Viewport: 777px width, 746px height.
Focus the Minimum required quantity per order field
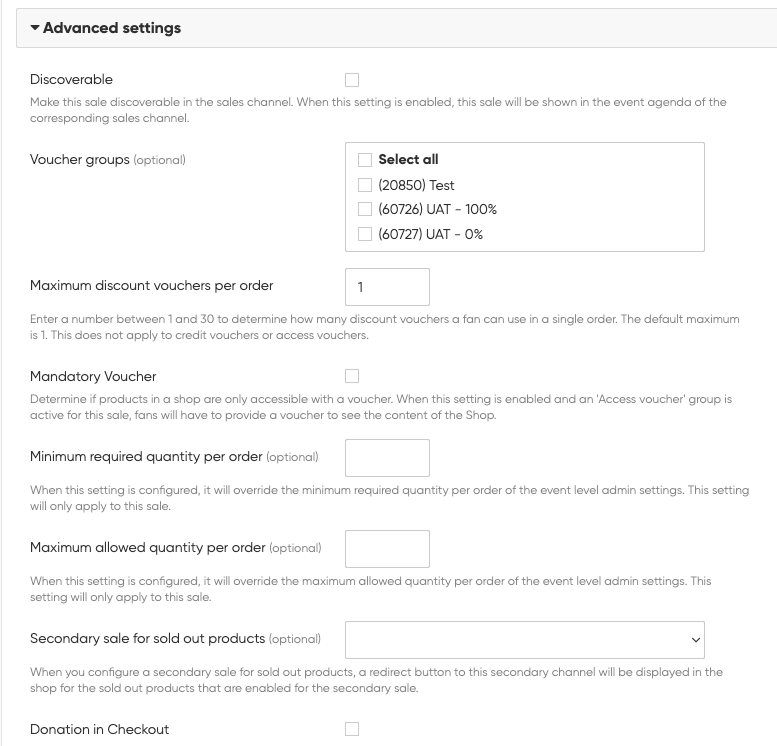(387, 458)
